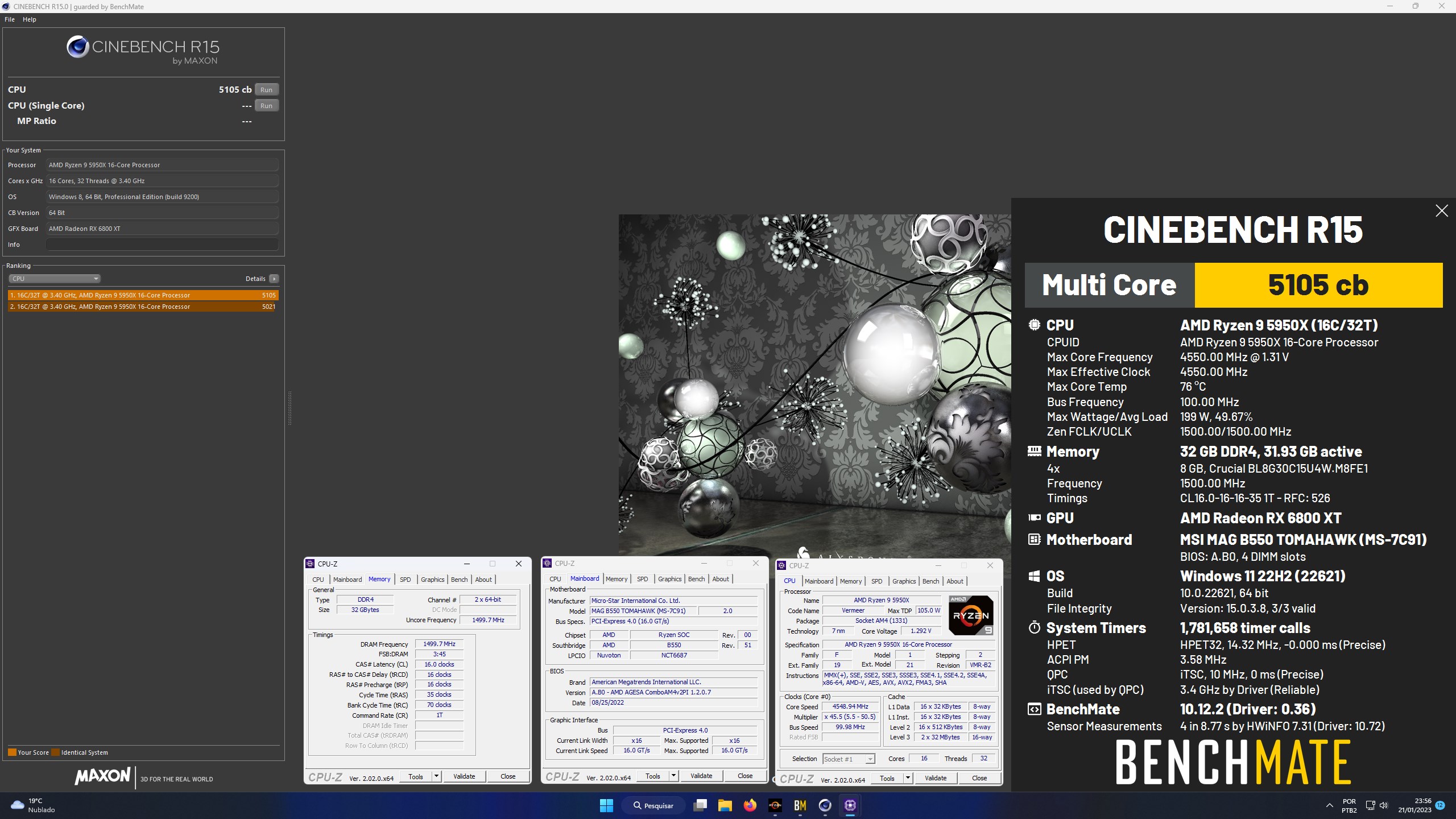Click CPU-Z Memory window title bar icon

coord(310,564)
